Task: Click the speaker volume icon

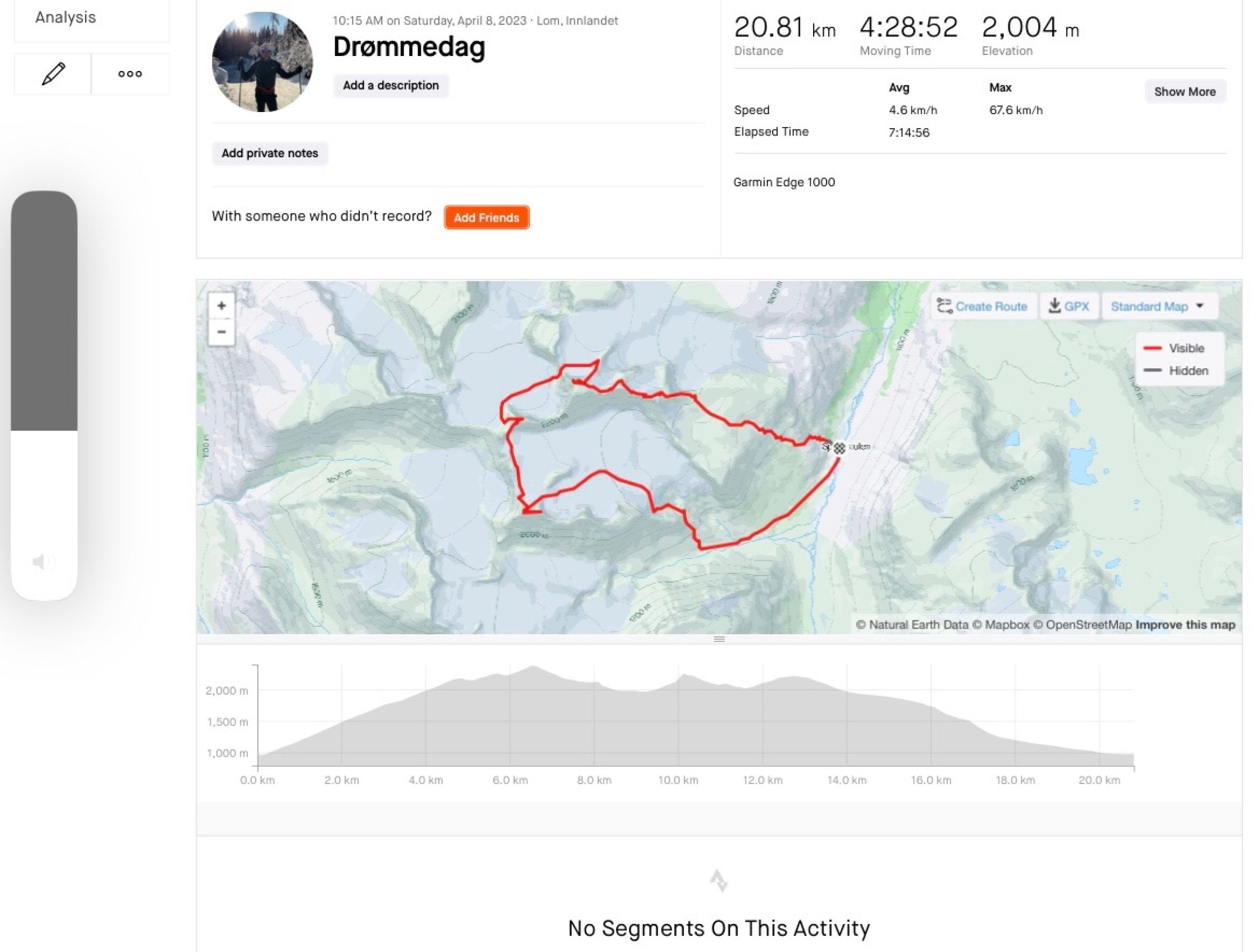Action: coord(43,562)
